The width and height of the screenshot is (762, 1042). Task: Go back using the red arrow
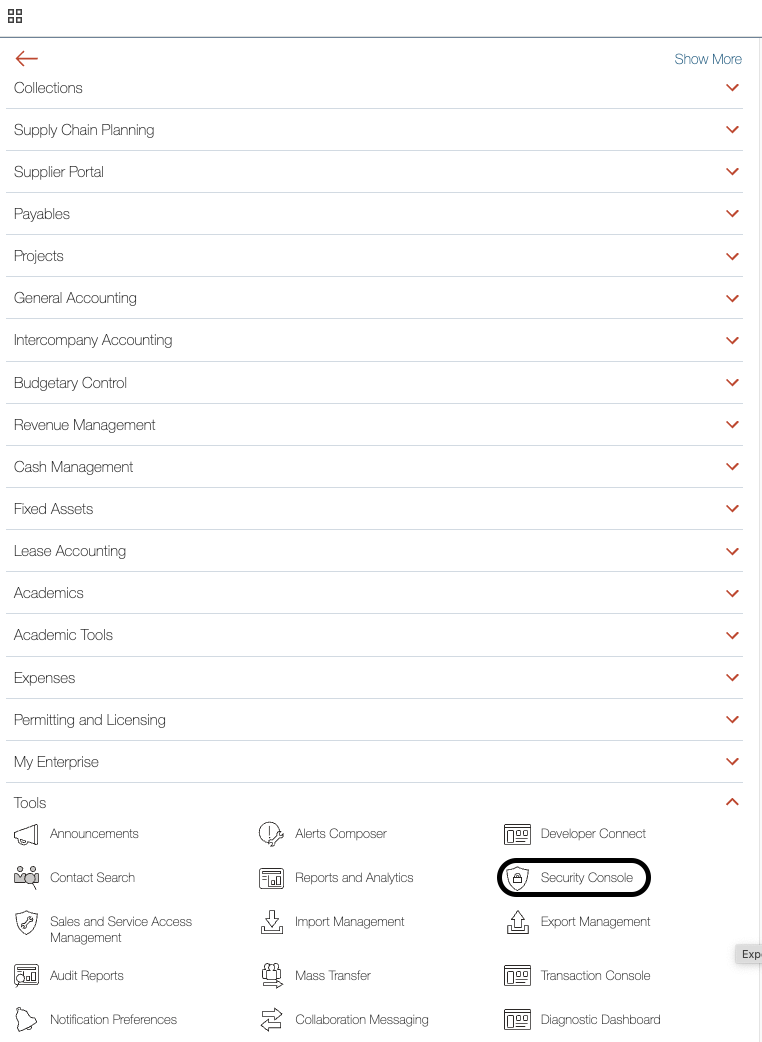tap(27, 59)
